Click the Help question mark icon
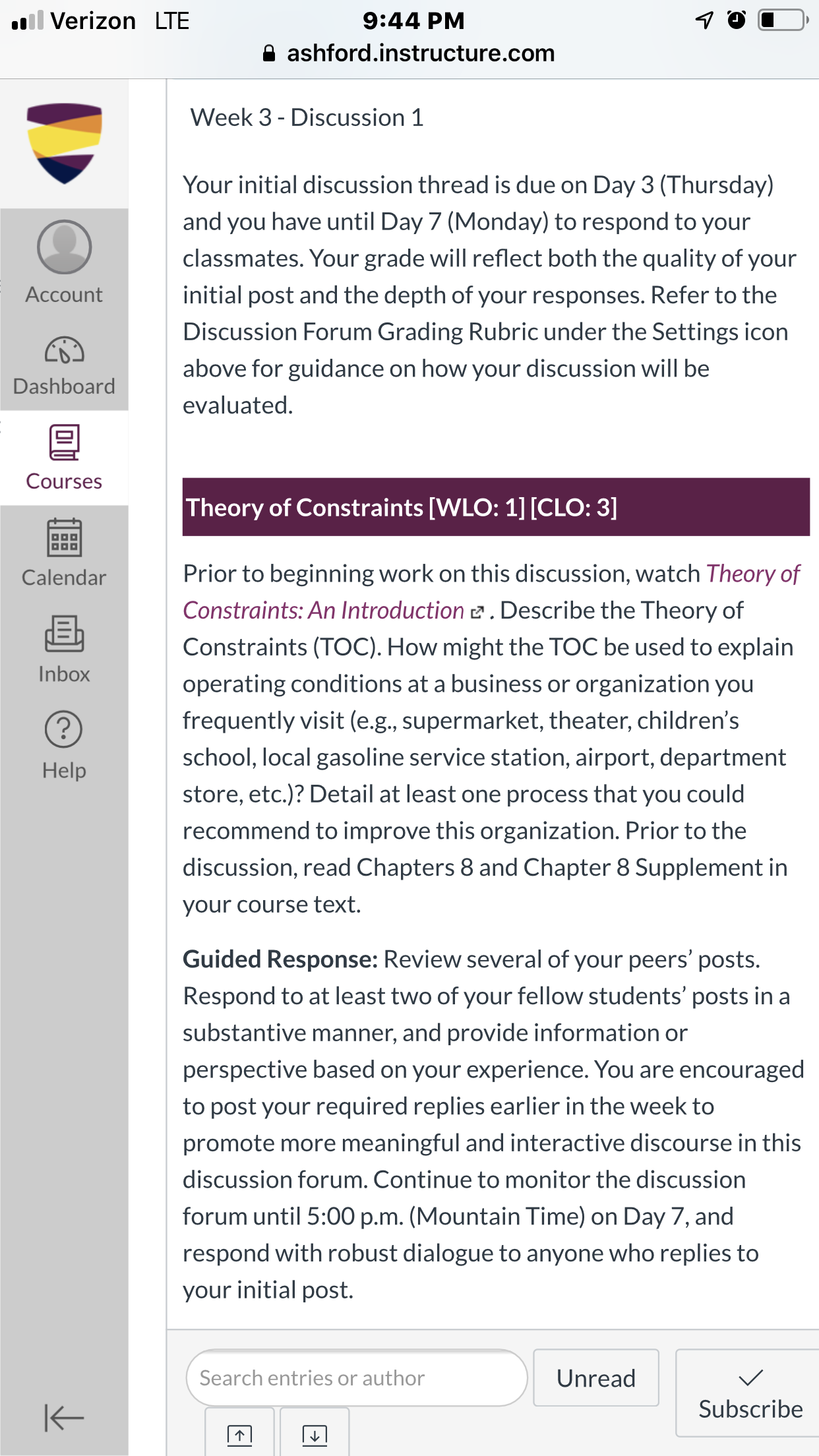 64,729
